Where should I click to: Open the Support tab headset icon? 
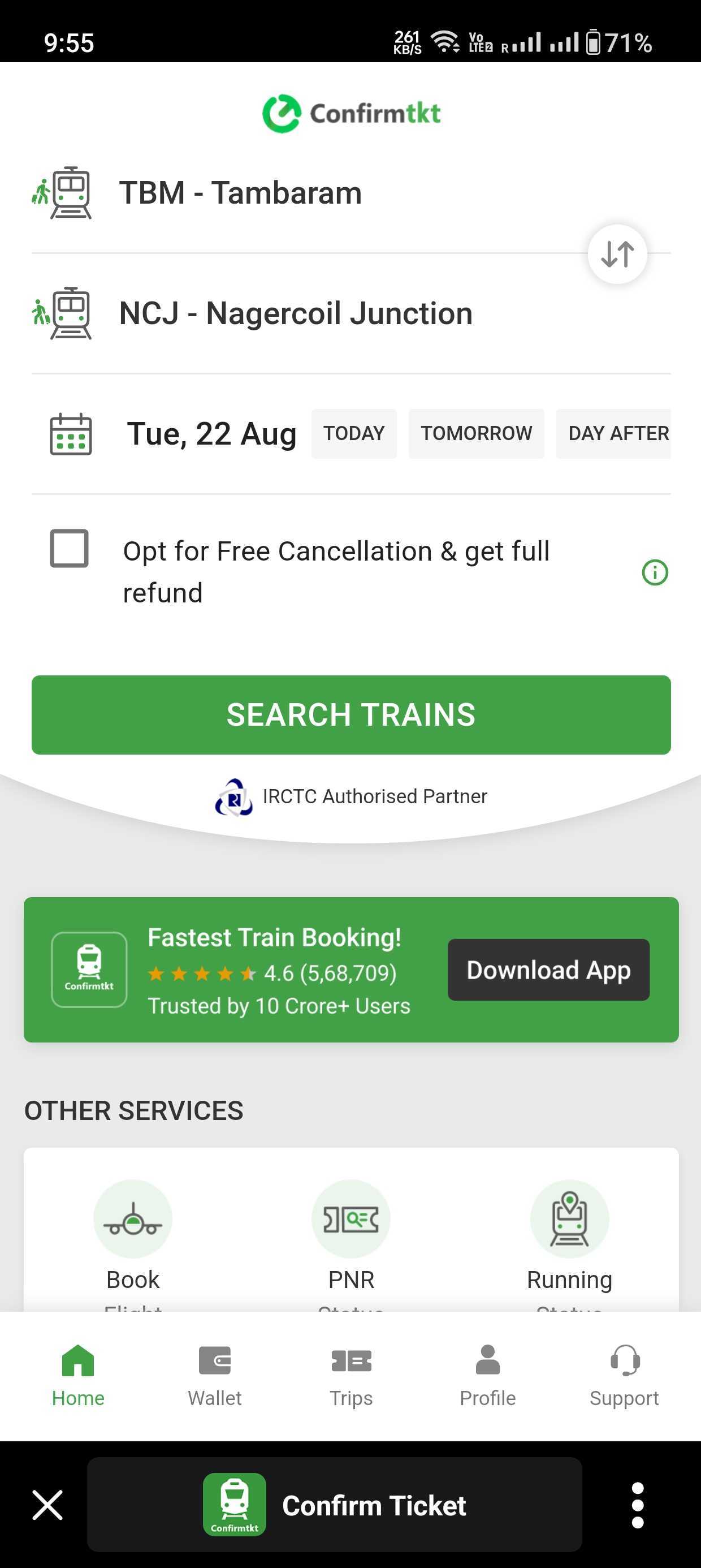[x=624, y=1360]
